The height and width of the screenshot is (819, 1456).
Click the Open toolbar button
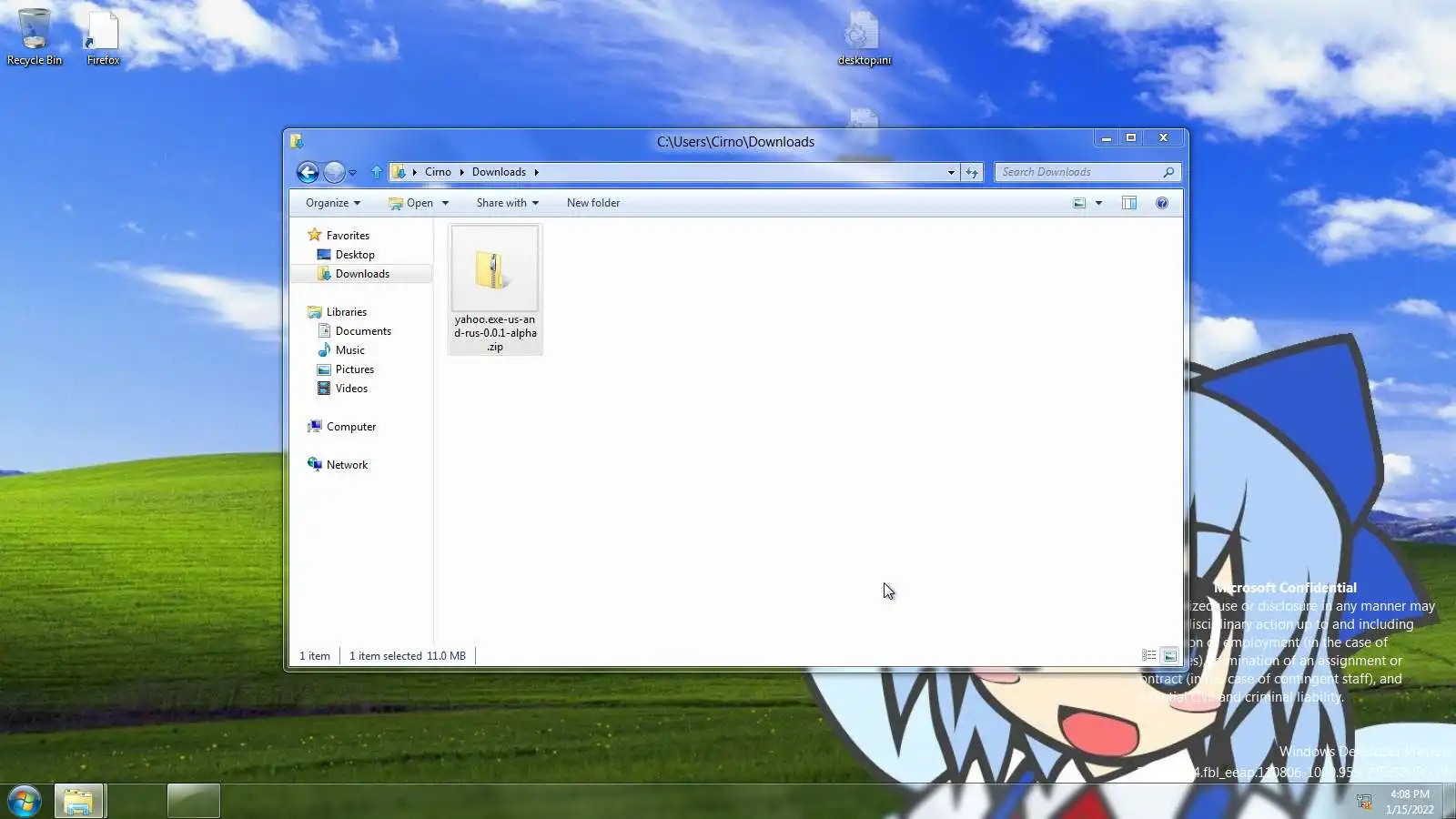[x=411, y=203]
